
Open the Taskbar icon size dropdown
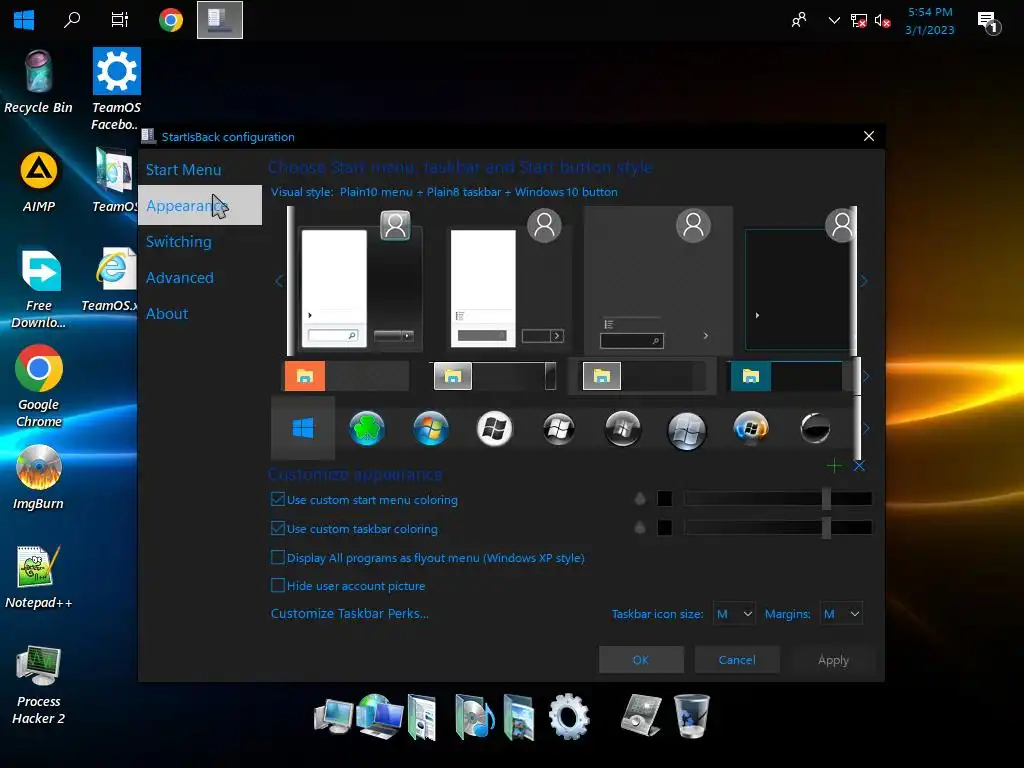click(x=734, y=614)
